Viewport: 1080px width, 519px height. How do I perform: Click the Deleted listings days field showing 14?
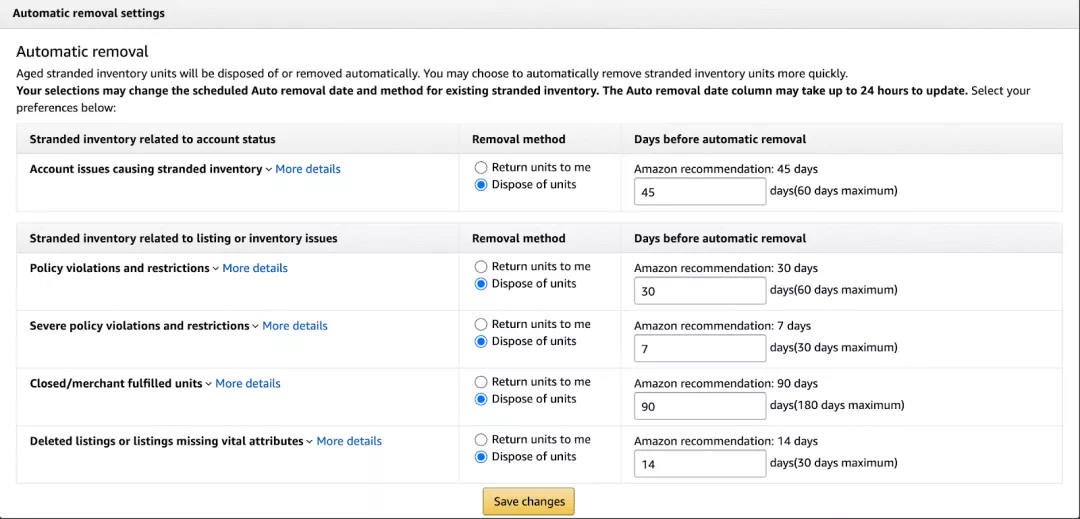tap(700, 464)
